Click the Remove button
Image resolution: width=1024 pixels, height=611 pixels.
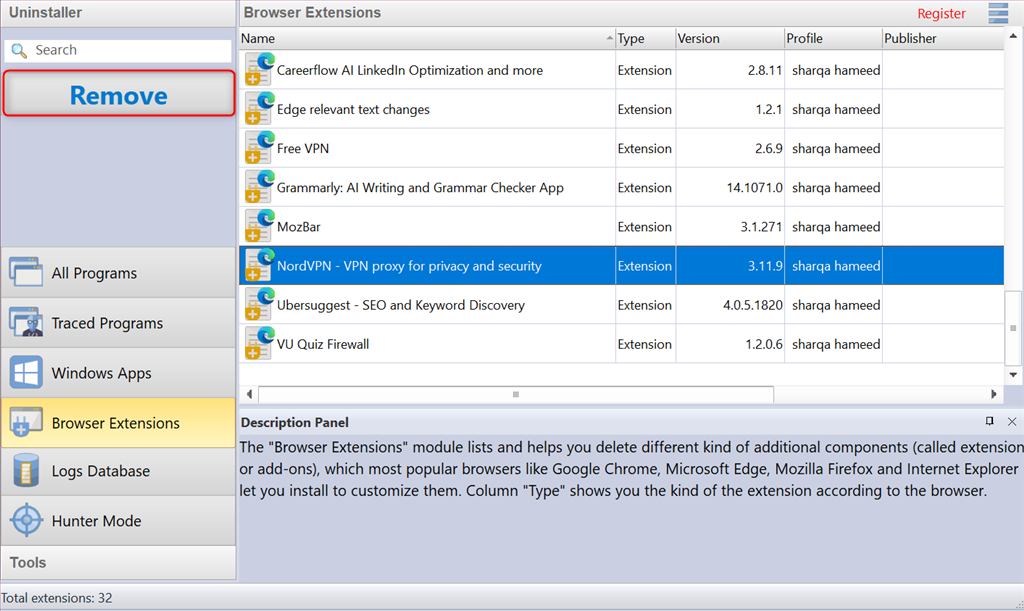click(x=119, y=93)
